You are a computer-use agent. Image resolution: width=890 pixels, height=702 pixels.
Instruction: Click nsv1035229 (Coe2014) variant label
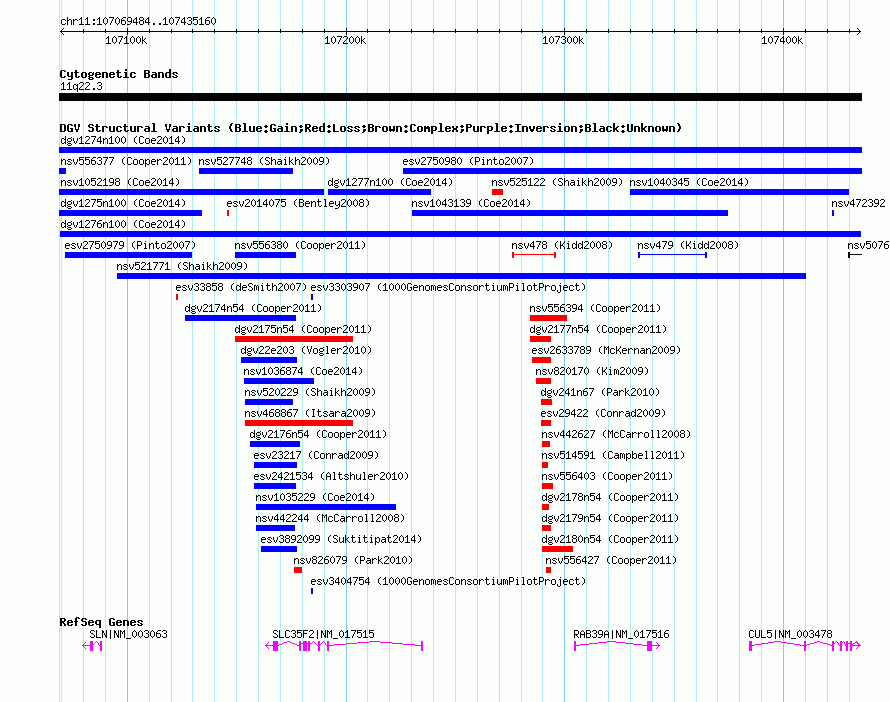(315, 497)
